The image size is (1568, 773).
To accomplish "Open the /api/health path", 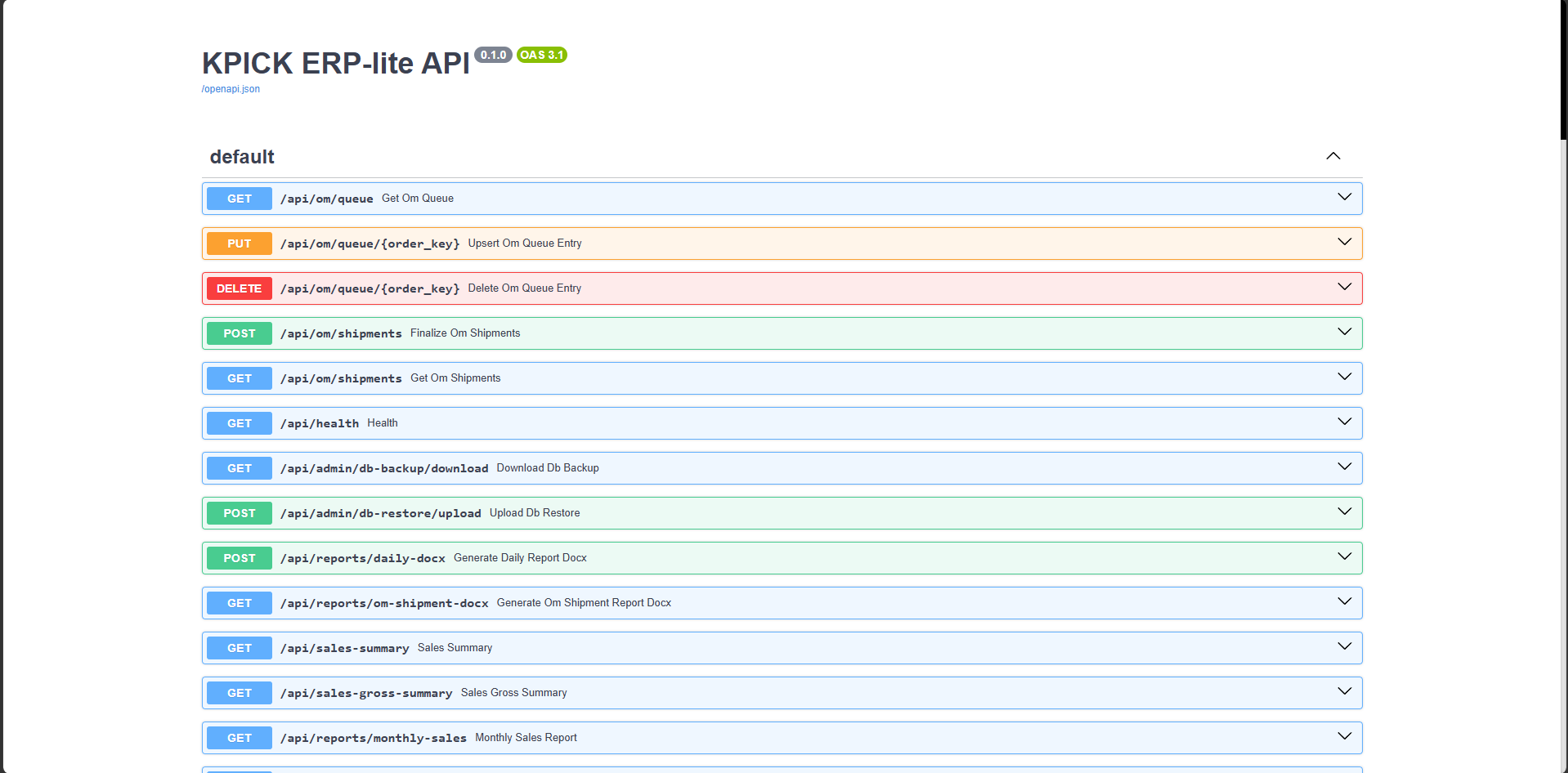I will [x=320, y=423].
